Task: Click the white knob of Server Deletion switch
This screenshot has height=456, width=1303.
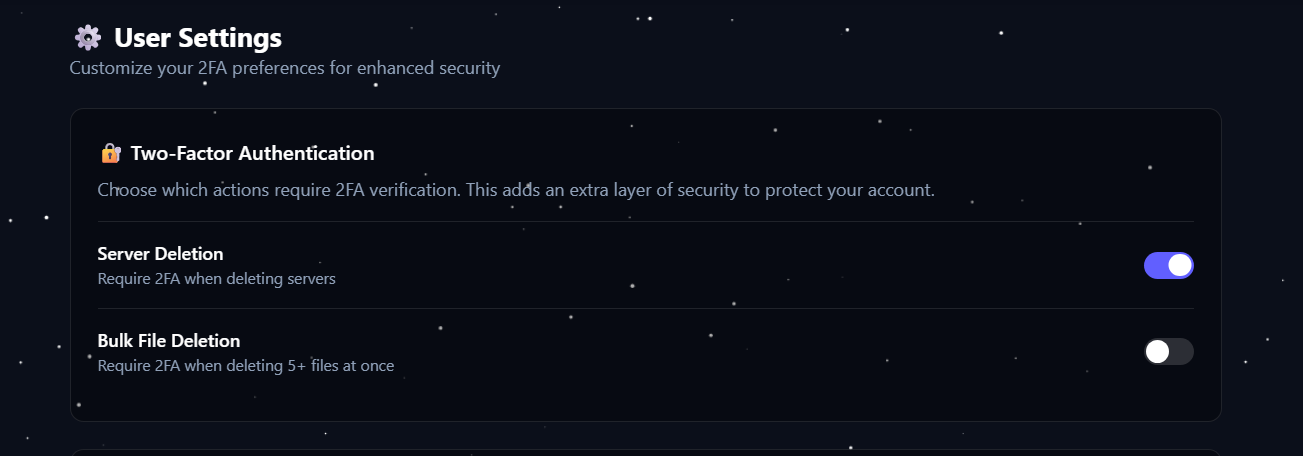Action: pyautogui.click(x=1180, y=265)
